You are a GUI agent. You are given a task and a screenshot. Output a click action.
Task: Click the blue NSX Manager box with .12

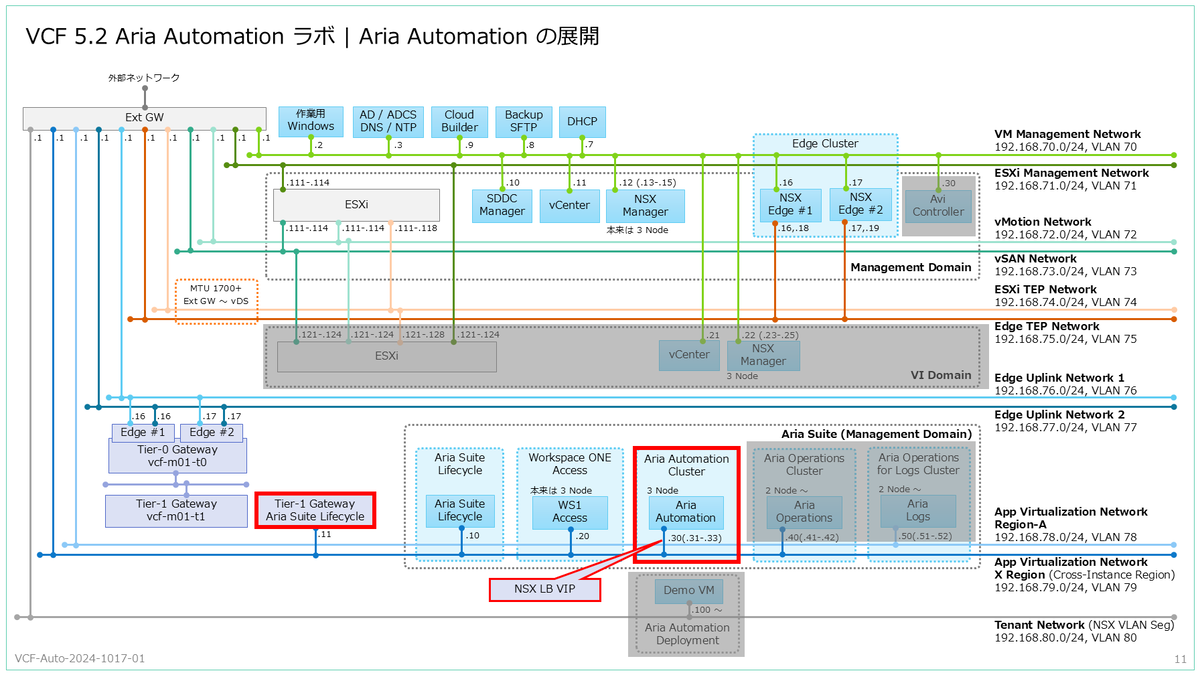645,205
